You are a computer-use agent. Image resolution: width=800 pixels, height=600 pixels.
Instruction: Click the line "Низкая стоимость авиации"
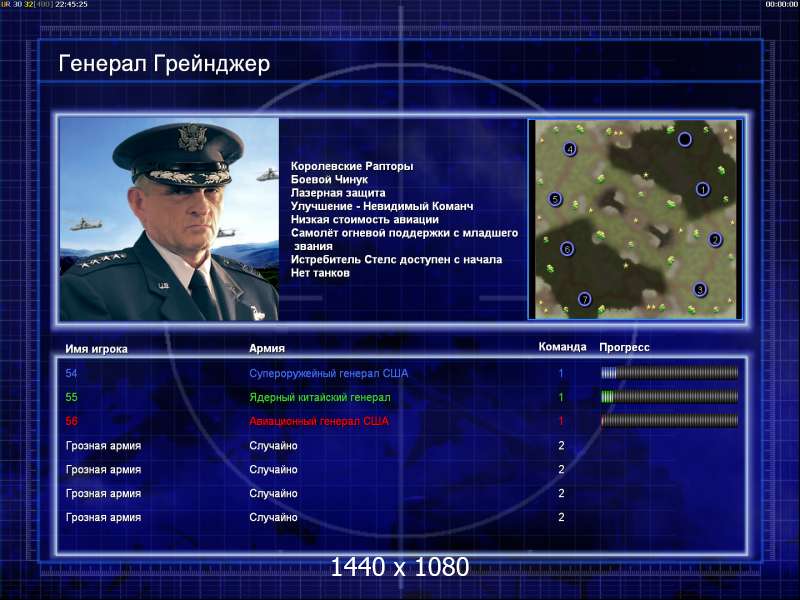pyautogui.click(x=365, y=219)
